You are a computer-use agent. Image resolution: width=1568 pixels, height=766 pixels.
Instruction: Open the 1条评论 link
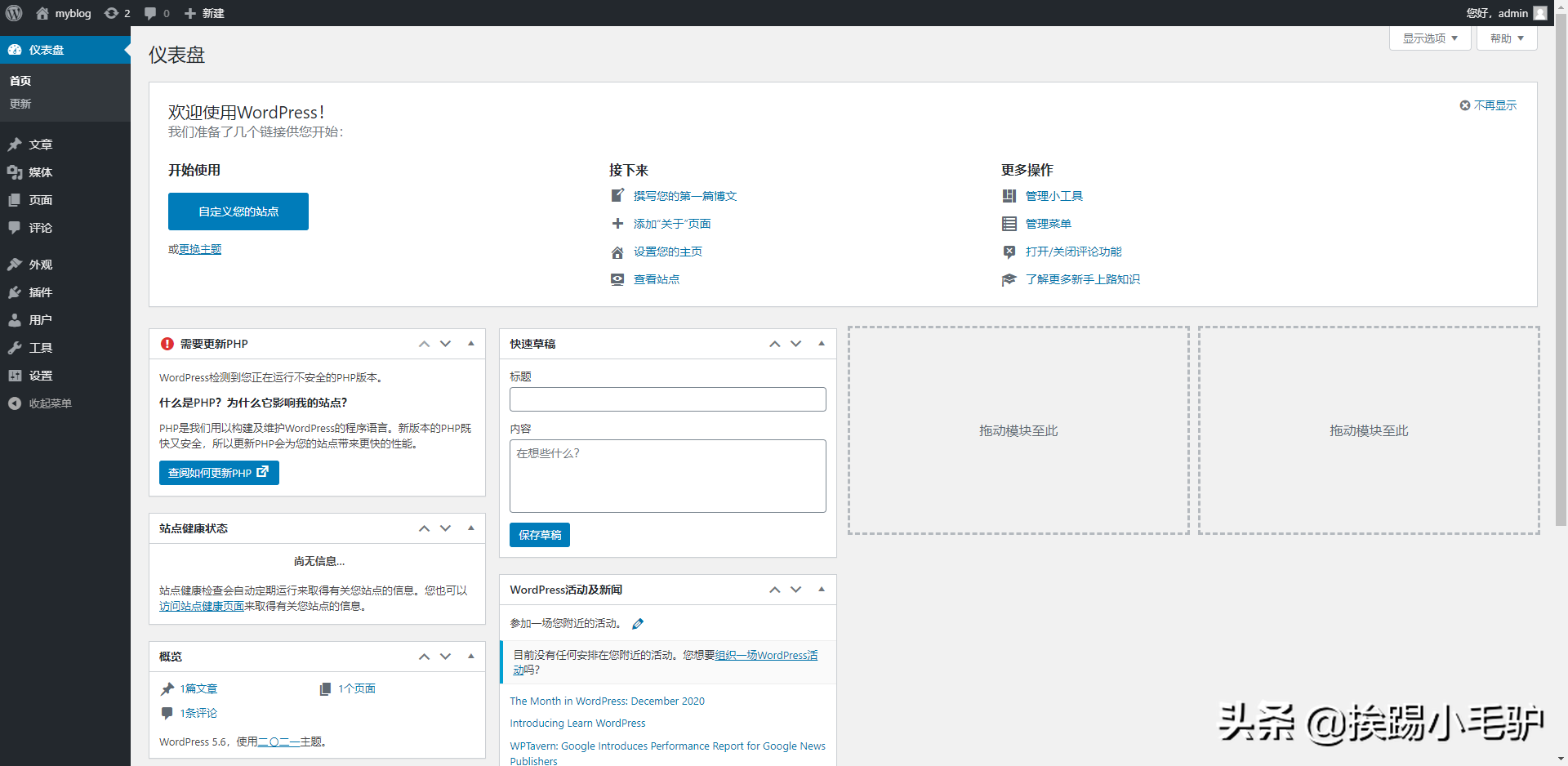click(198, 714)
